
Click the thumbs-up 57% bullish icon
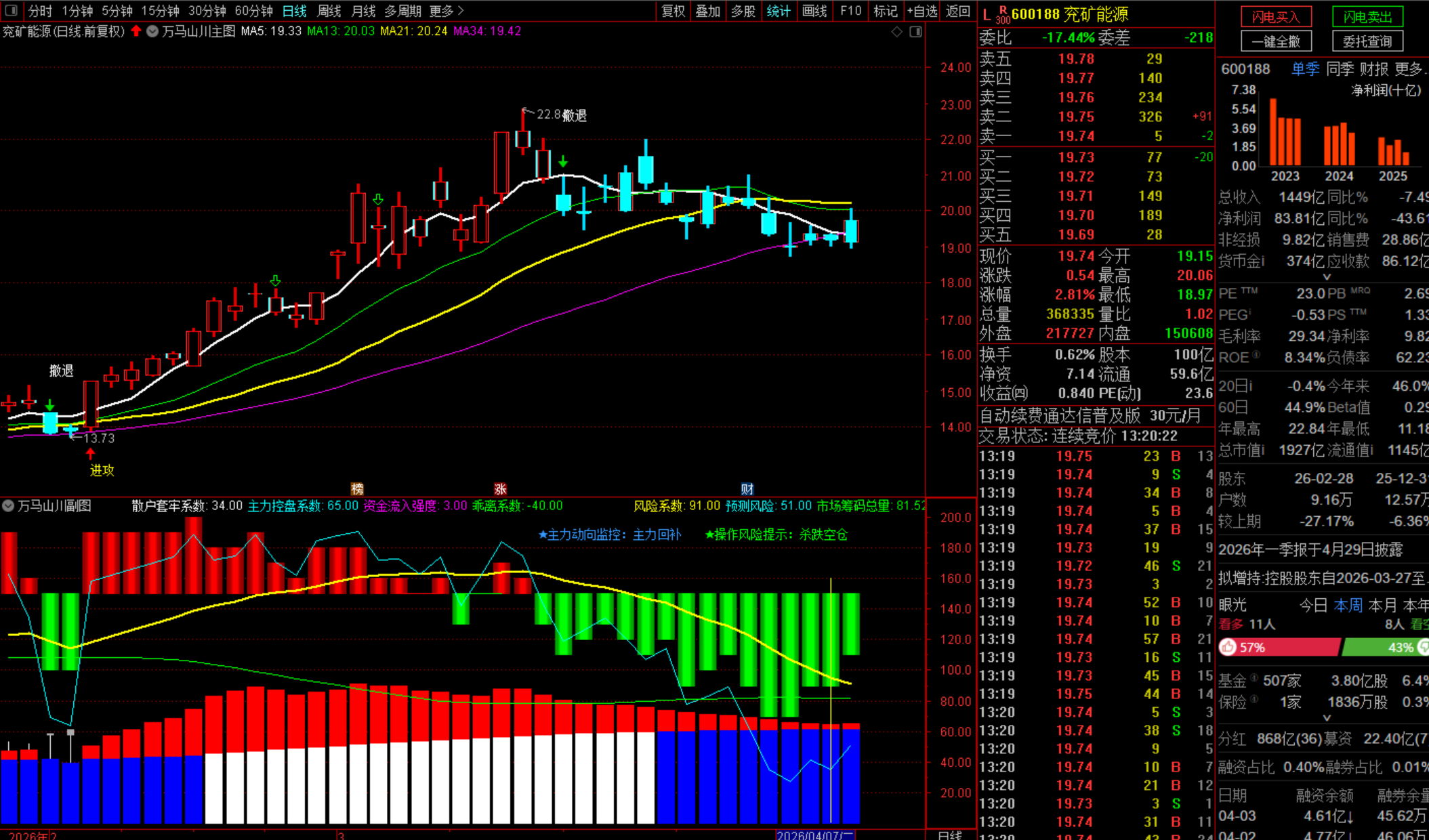[1228, 647]
